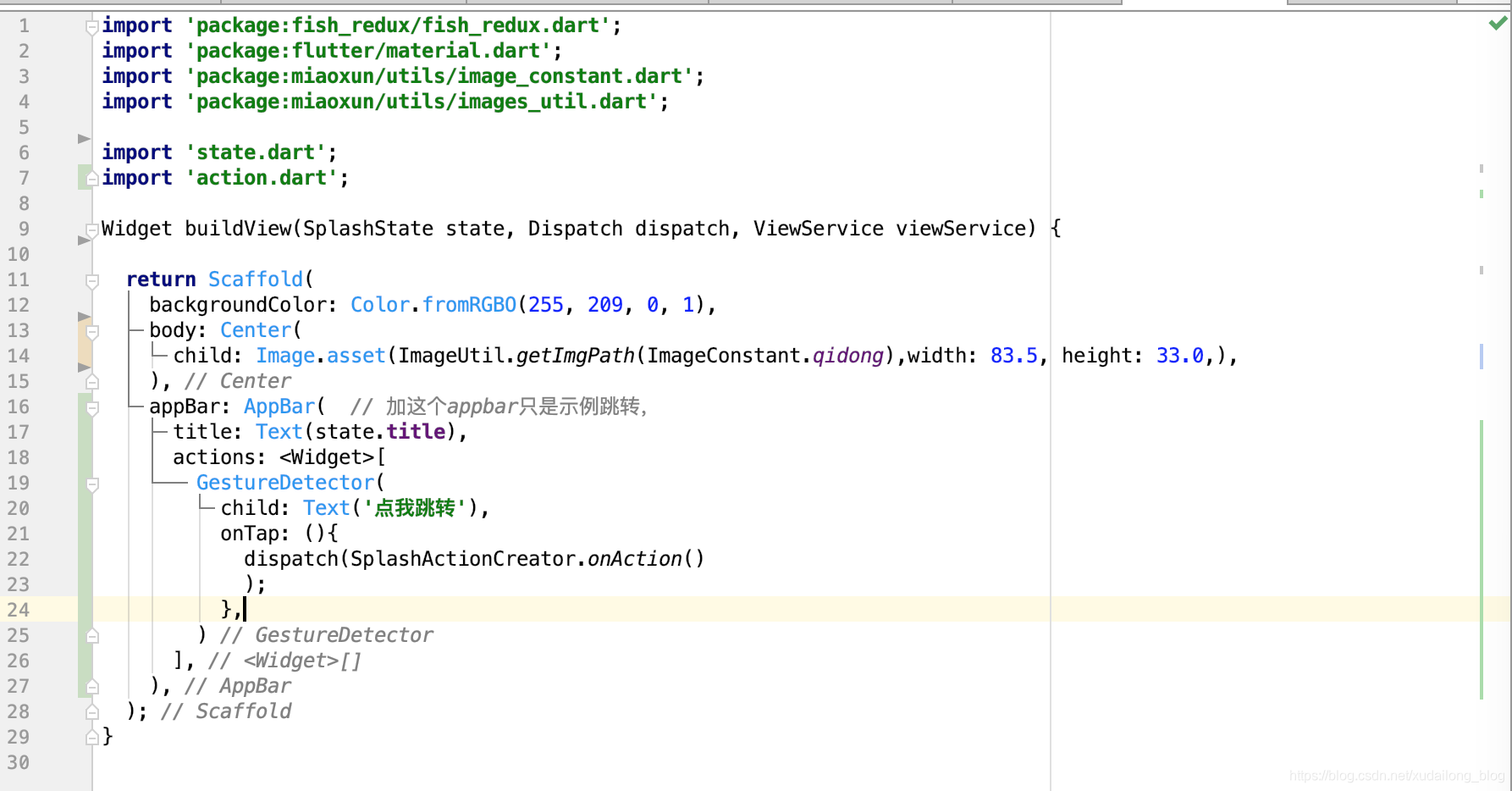Click line number 24 in the gutter
The height and width of the screenshot is (791, 1512).
tap(19, 610)
